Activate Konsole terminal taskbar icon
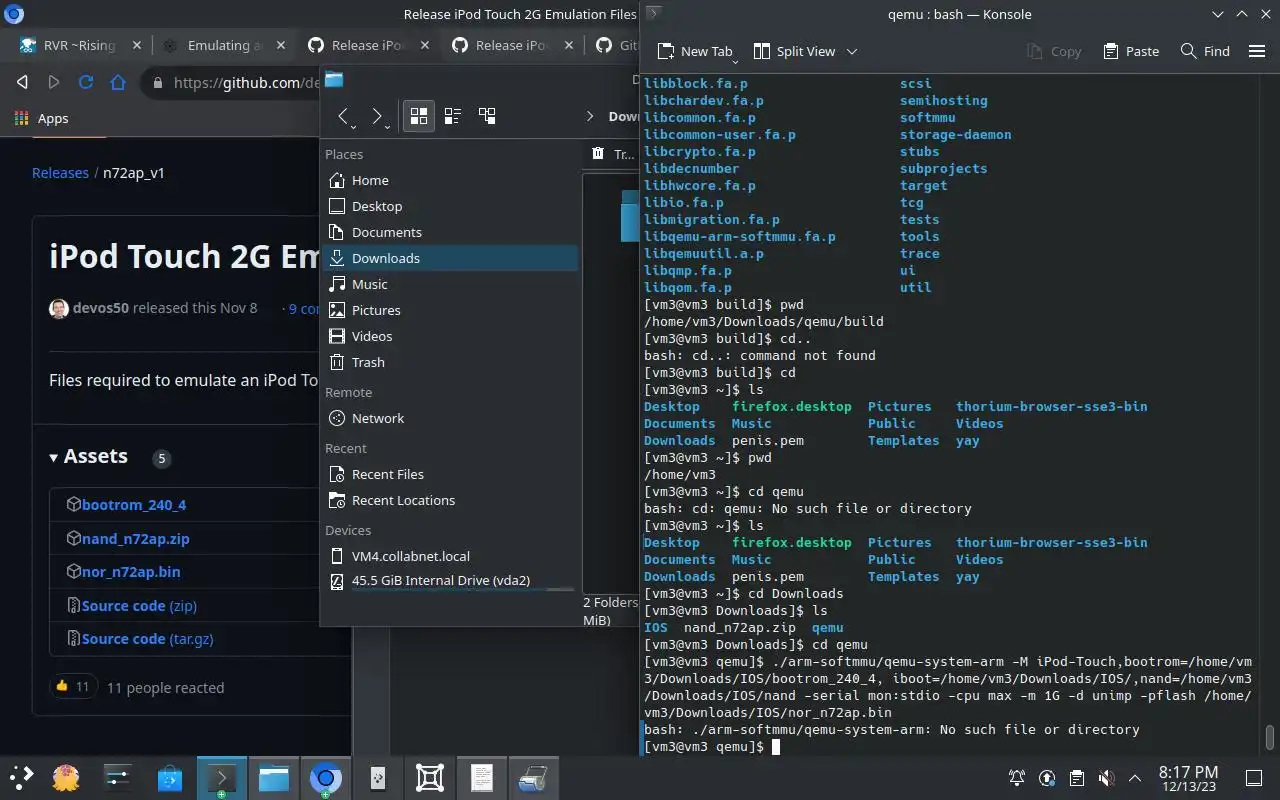Viewport: 1280px width, 800px height. (x=222, y=777)
